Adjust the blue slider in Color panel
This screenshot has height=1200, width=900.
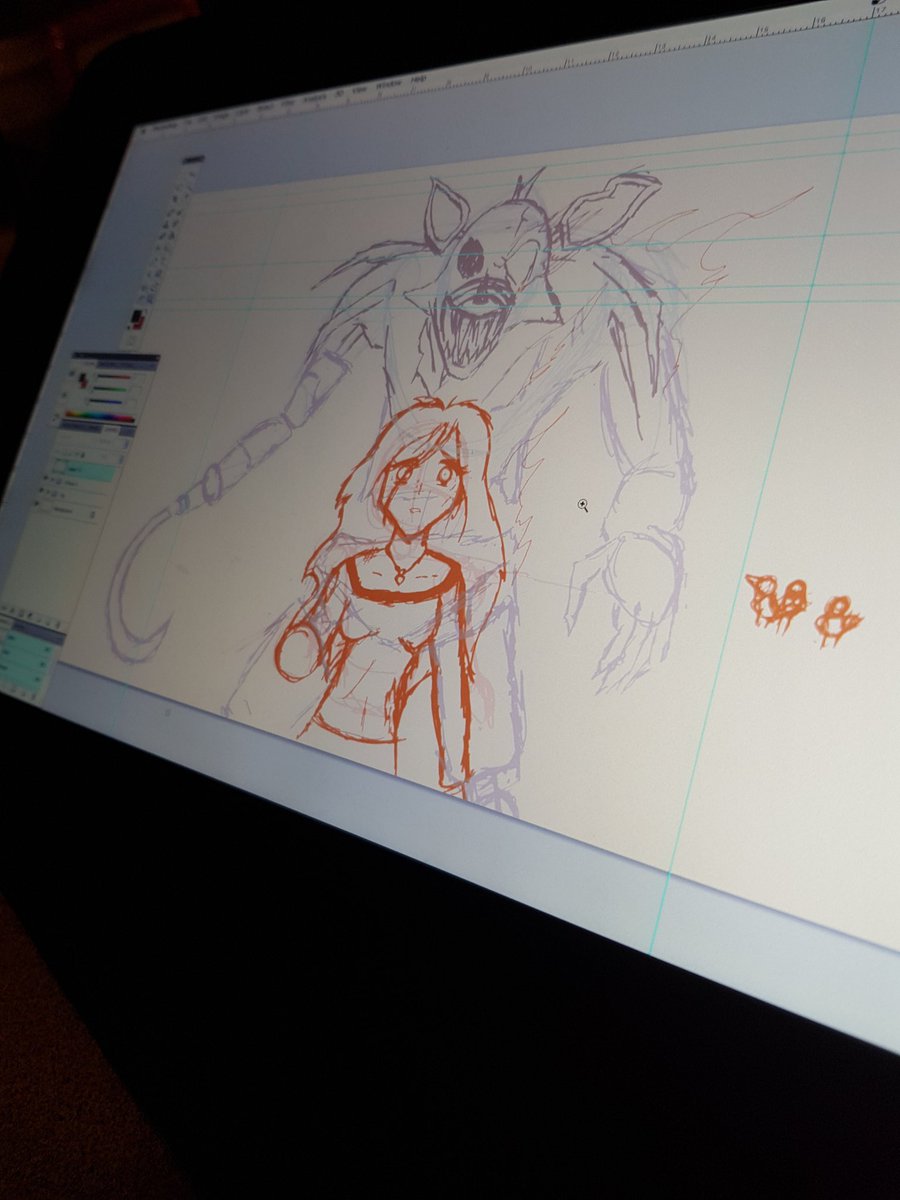pos(105,402)
